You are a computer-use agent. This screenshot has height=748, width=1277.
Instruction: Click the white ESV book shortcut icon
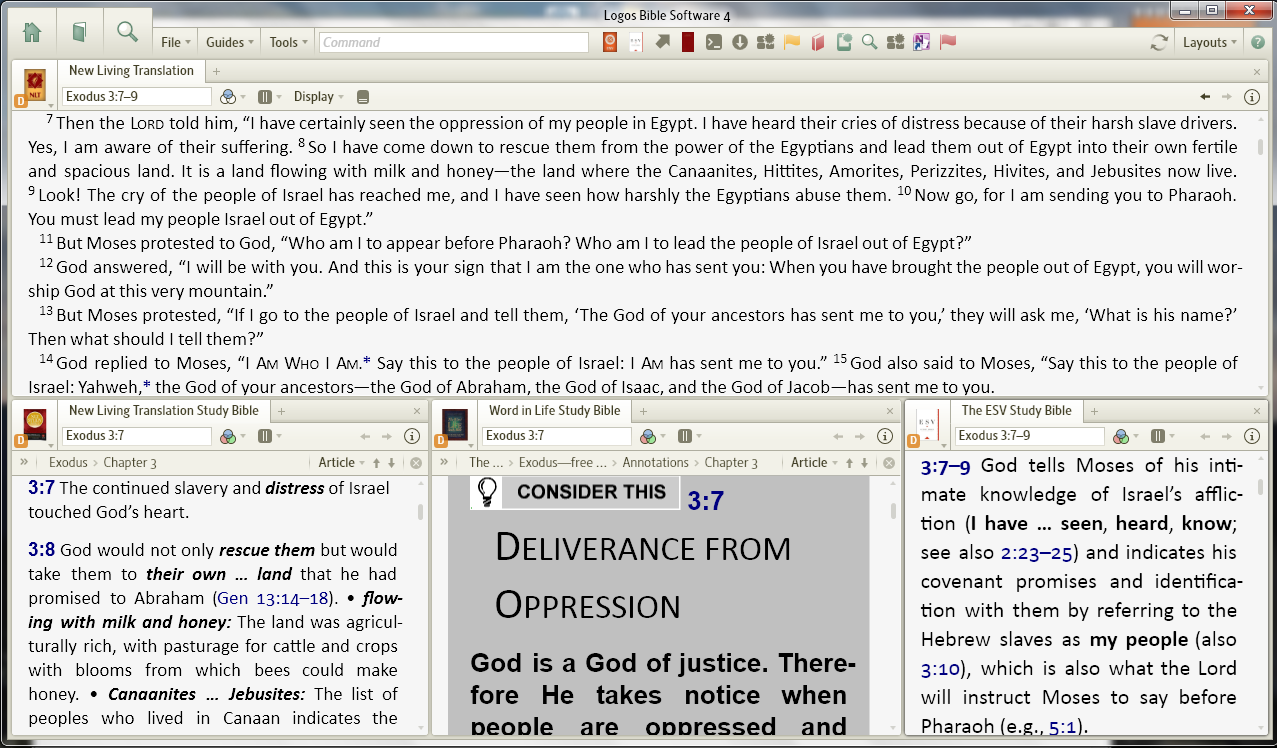point(635,42)
